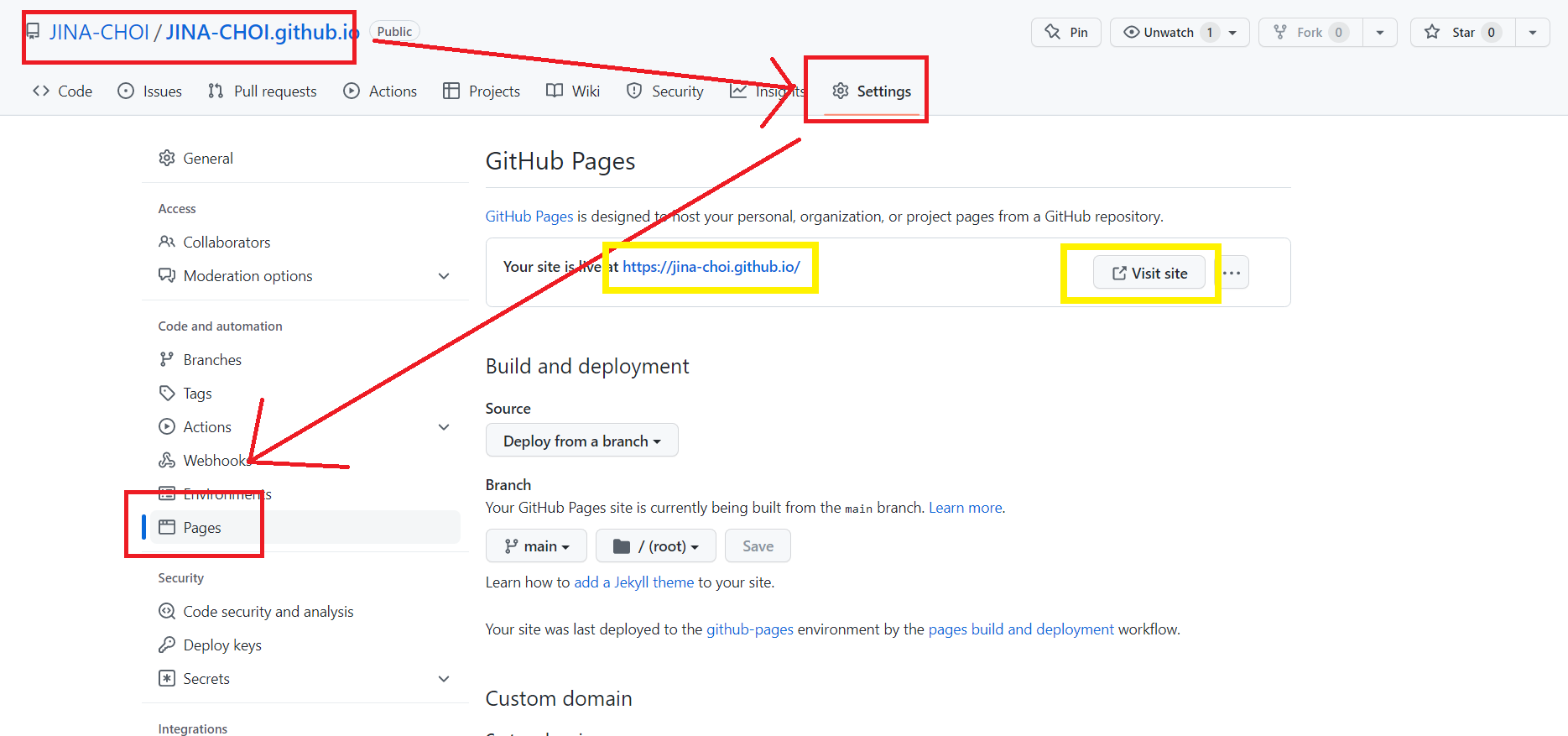Click the Wiki book icon
The height and width of the screenshot is (736, 1568).
pos(555,91)
